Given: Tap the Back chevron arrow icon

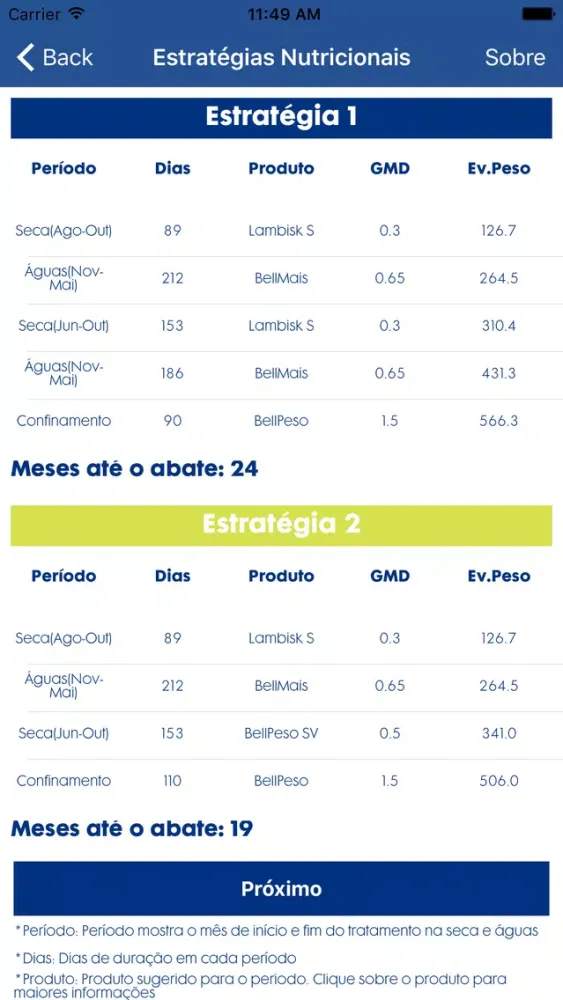Looking at the screenshot, I should (26, 57).
